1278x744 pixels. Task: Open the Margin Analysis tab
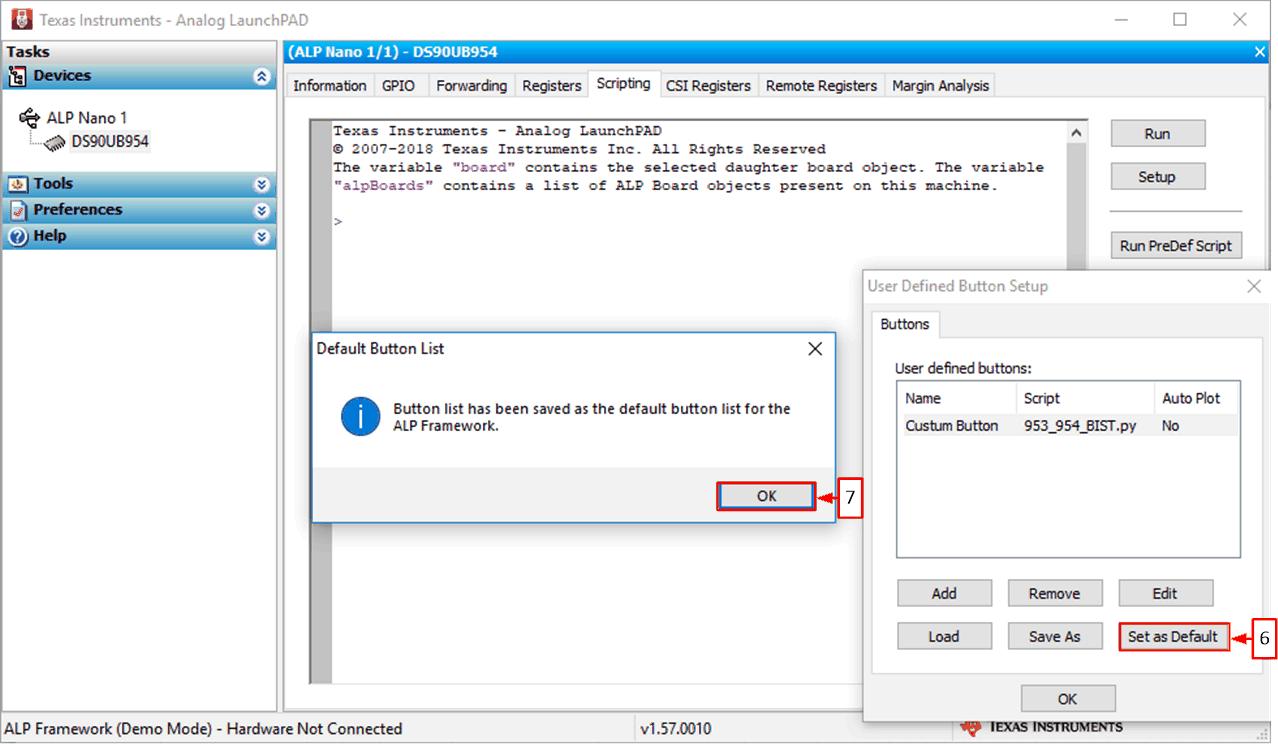pyautogui.click(x=940, y=86)
